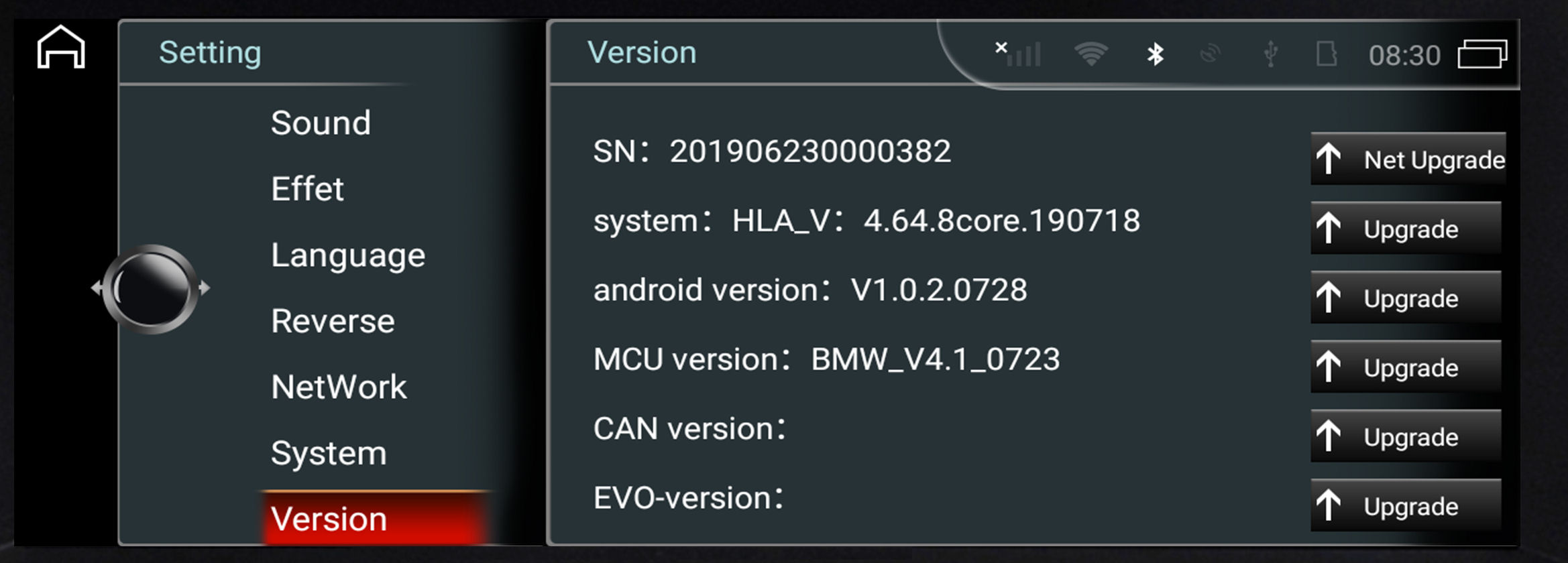Click Upgrade next to MCU version
The image size is (1568, 563).
tap(1406, 368)
